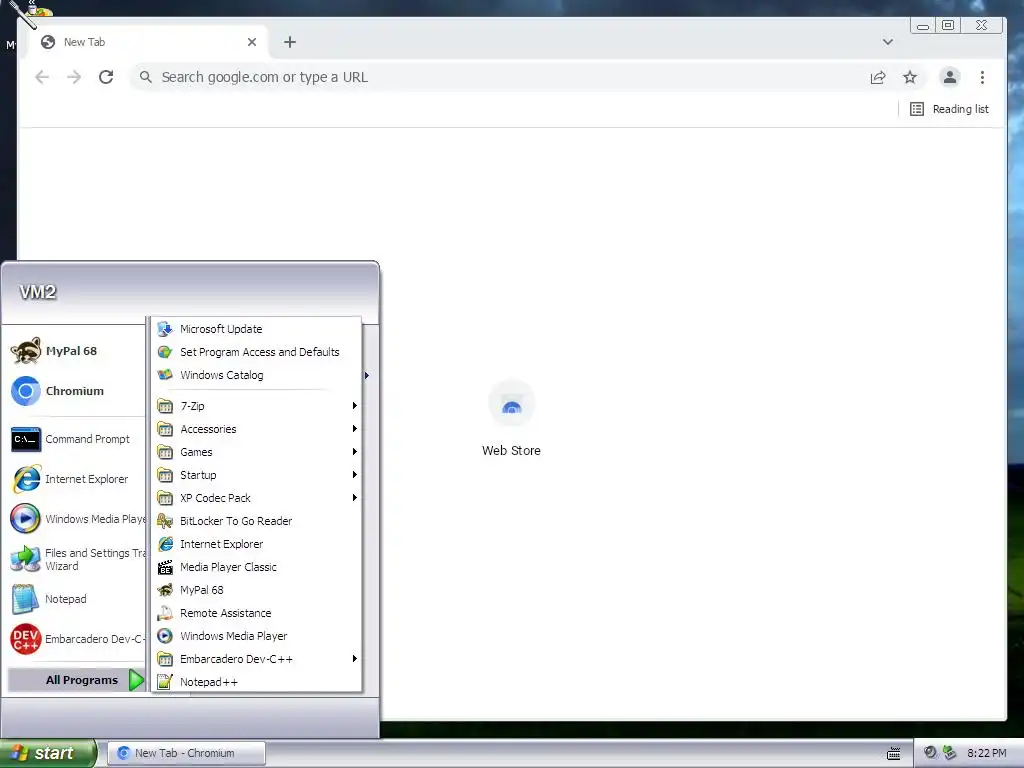Screen dimensions: 1024x768
Task: Expand the XP Codec Pack submenu
Action: click(x=256, y=498)
